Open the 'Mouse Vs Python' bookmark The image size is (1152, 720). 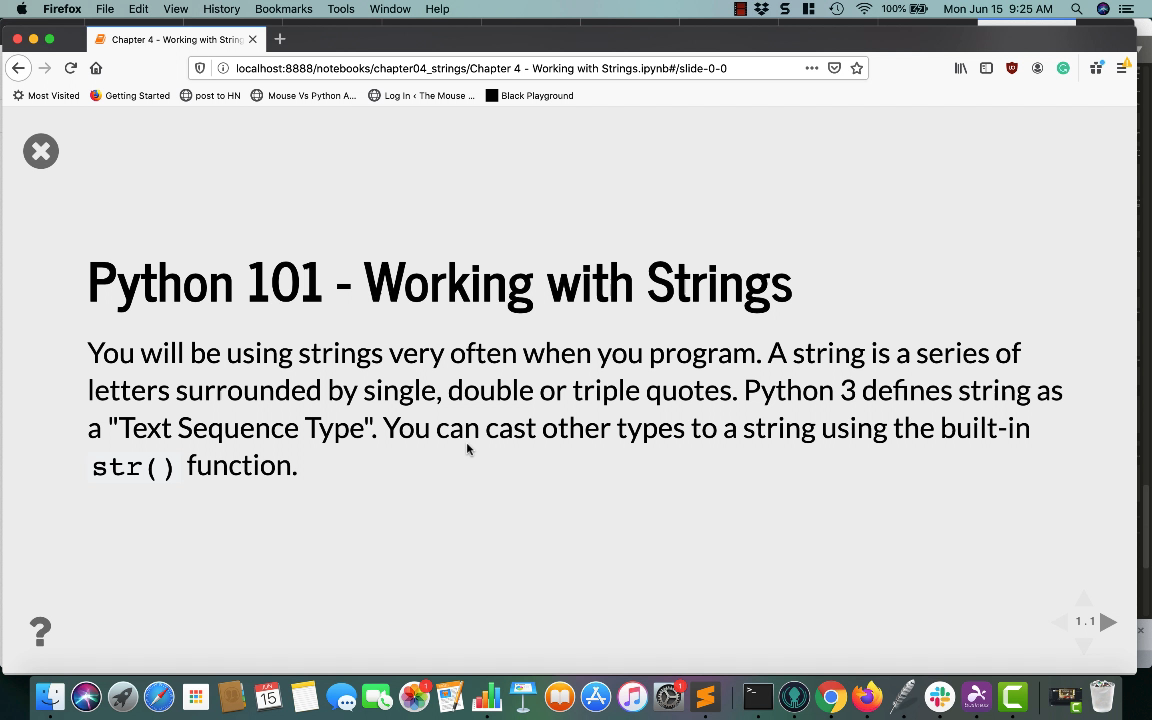[x=303, y=96]
